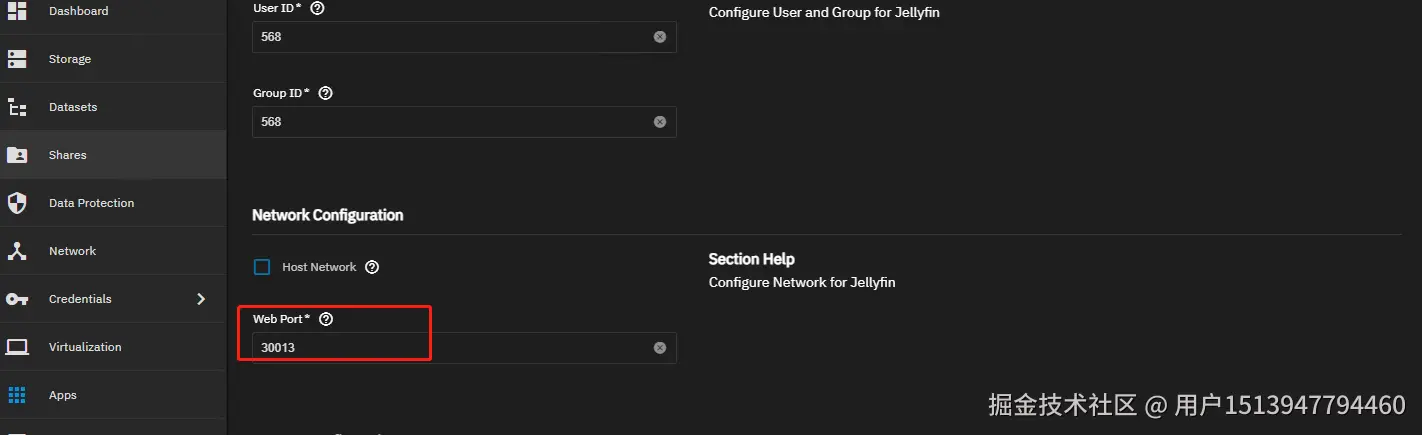The image size is (1422, 435).
Task: Show help for Host Network option
Action: coord(372,267)
